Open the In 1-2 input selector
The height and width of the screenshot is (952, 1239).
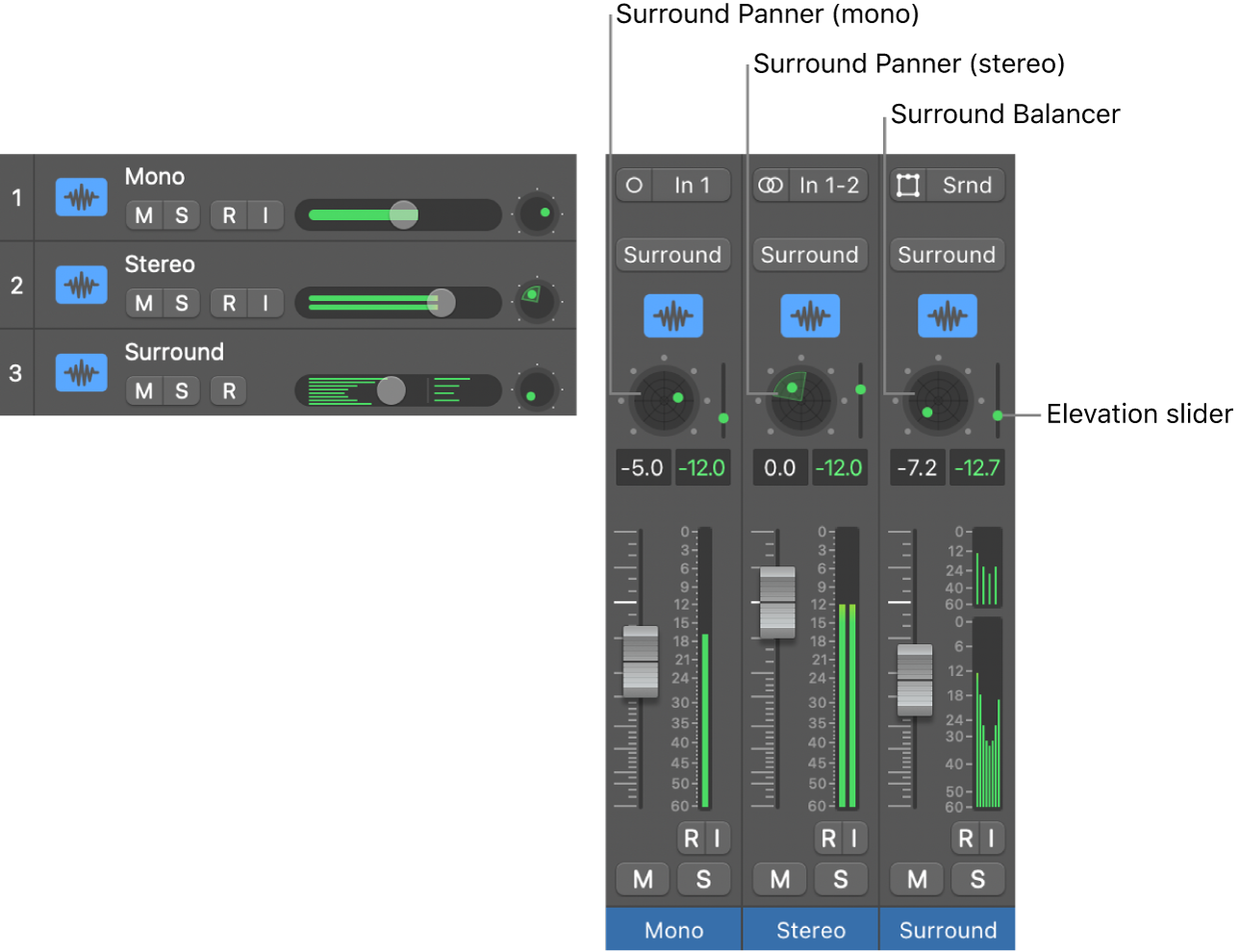click(x=830, y=185)
